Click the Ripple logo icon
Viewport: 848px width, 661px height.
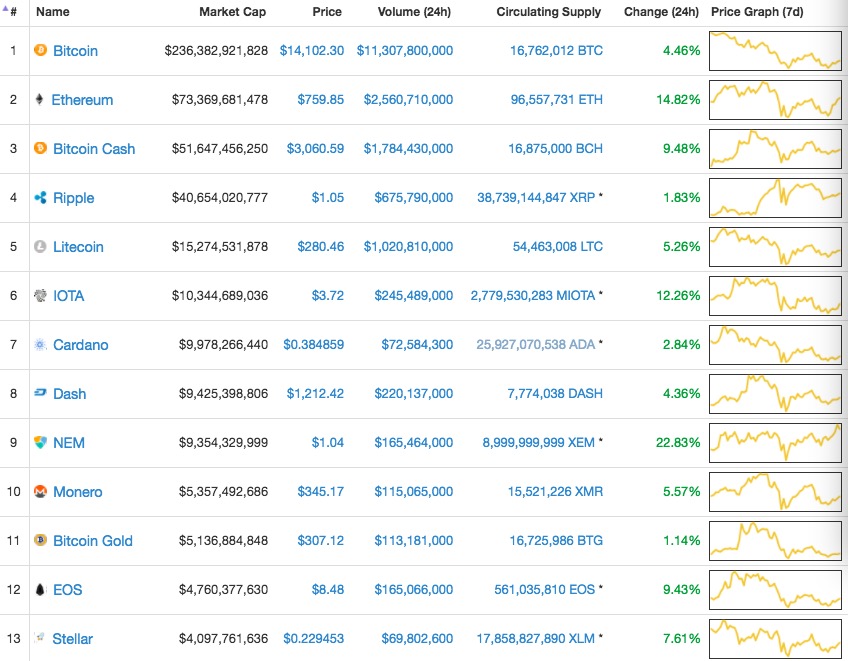(x=40, y=198)
